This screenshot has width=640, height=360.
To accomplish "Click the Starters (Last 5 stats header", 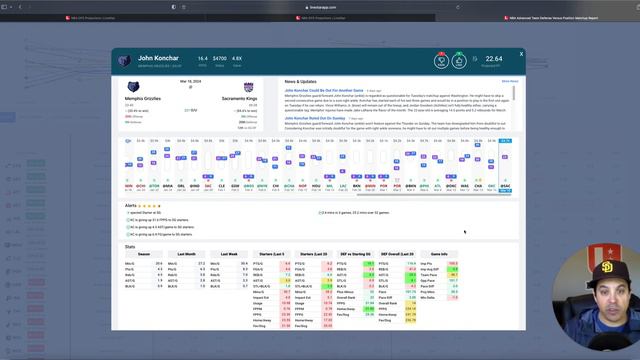I will click(x=271, y=254).
